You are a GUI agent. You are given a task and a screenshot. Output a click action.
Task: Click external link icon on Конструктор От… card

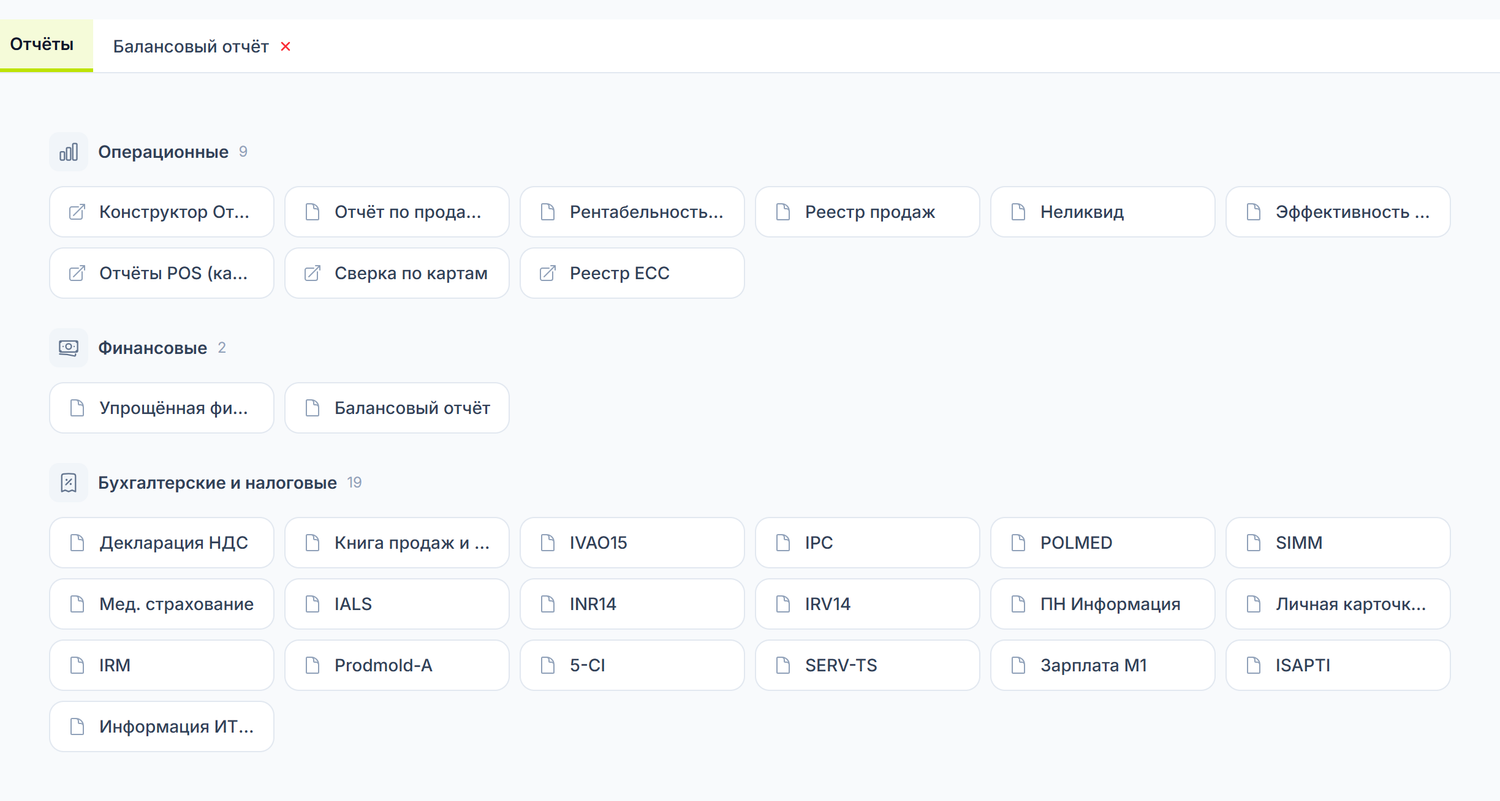(x=77, y=212)
